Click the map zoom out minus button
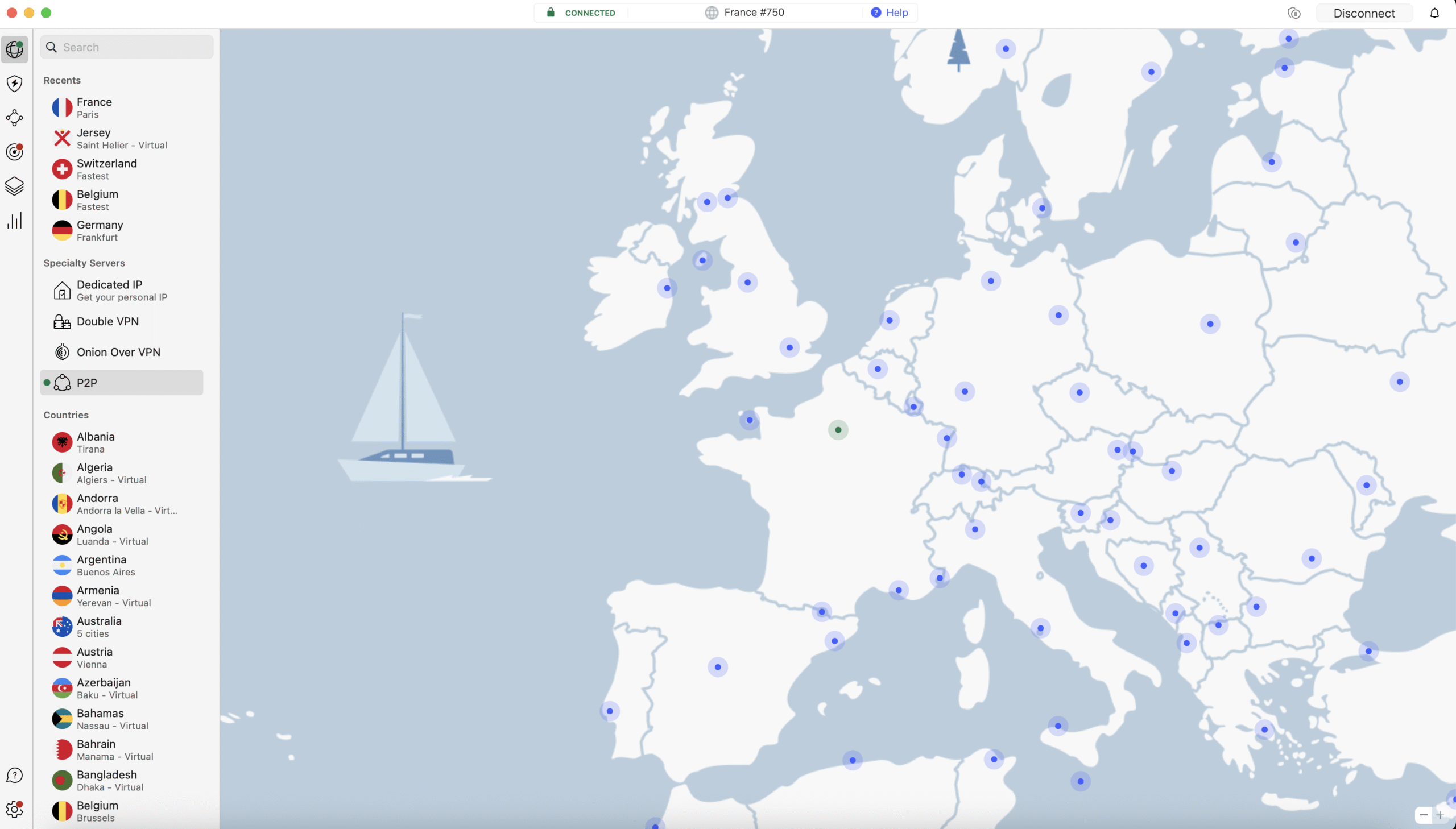 click(1424, 815)
